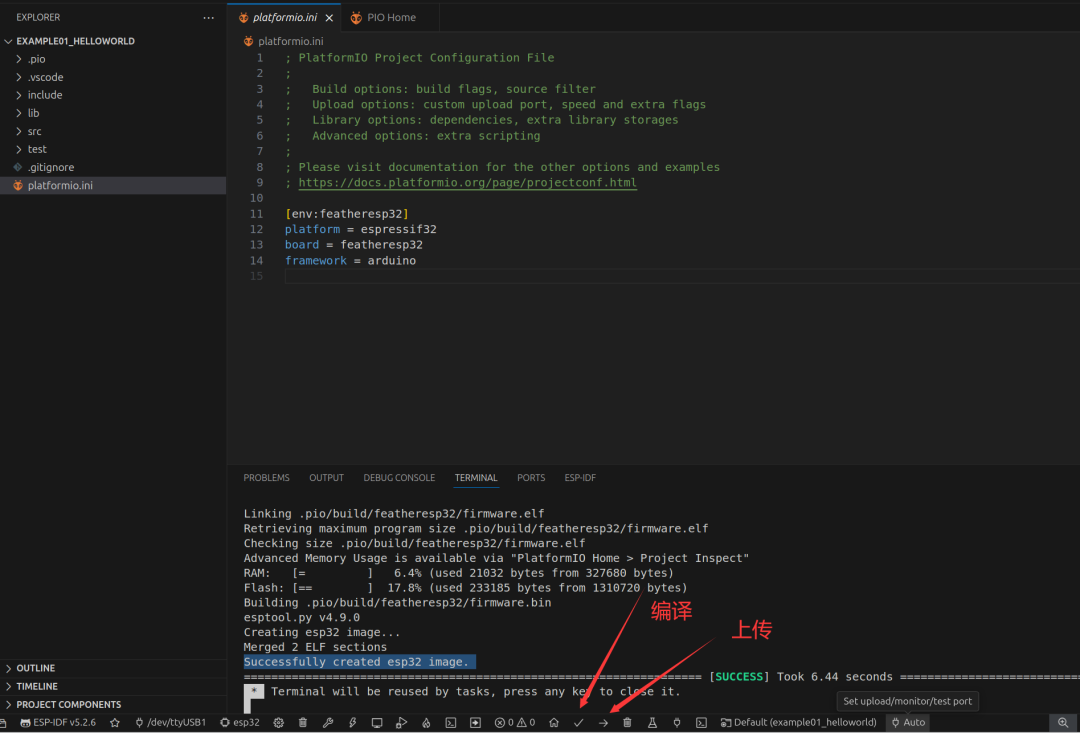This screenshot has width=1080, height=733.
Task: Close the platformio.ini editor tab
Action: (329, 18)
